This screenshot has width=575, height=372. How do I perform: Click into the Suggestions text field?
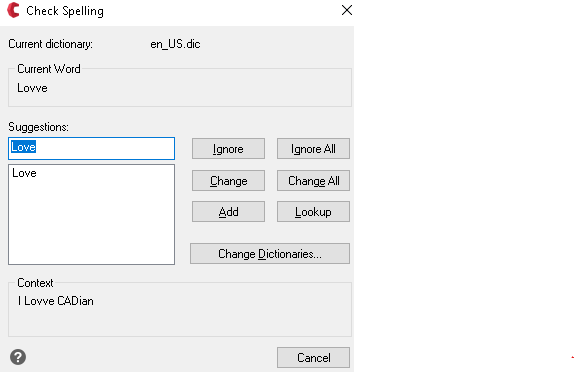coord(91,149)
